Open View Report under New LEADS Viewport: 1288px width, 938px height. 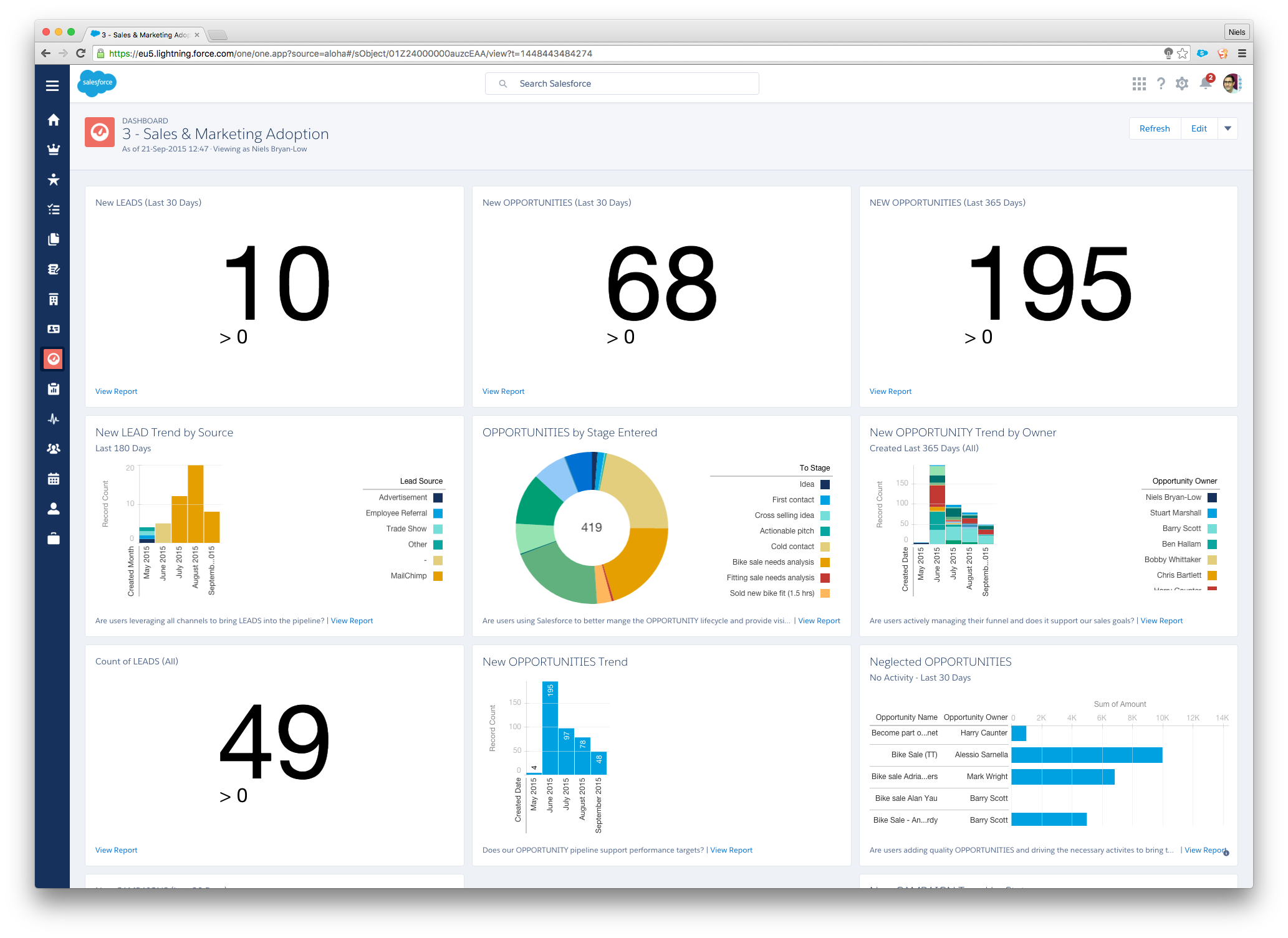point(116,391)
